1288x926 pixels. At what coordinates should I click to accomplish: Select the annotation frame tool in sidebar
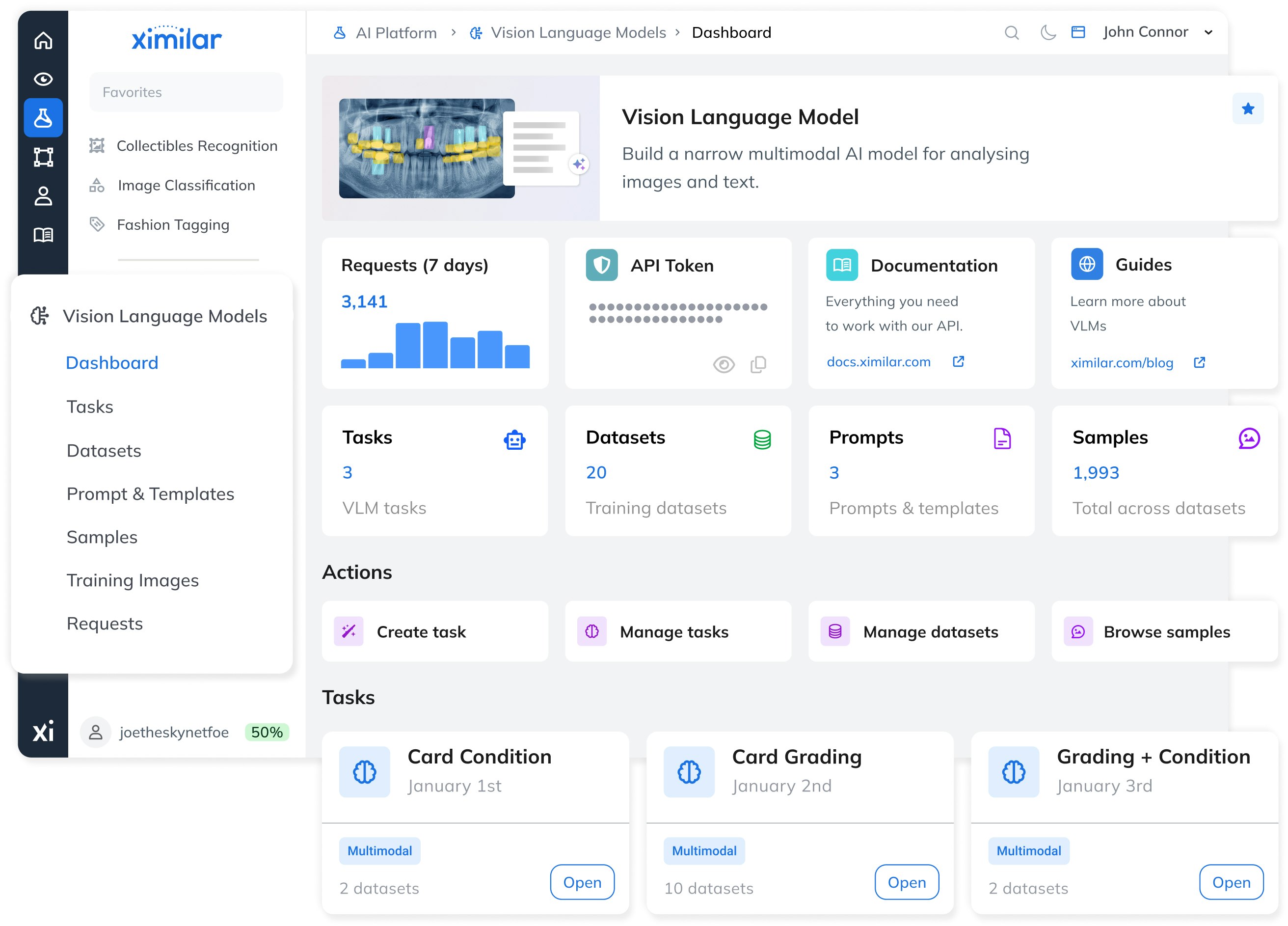(x=43, y=157)
